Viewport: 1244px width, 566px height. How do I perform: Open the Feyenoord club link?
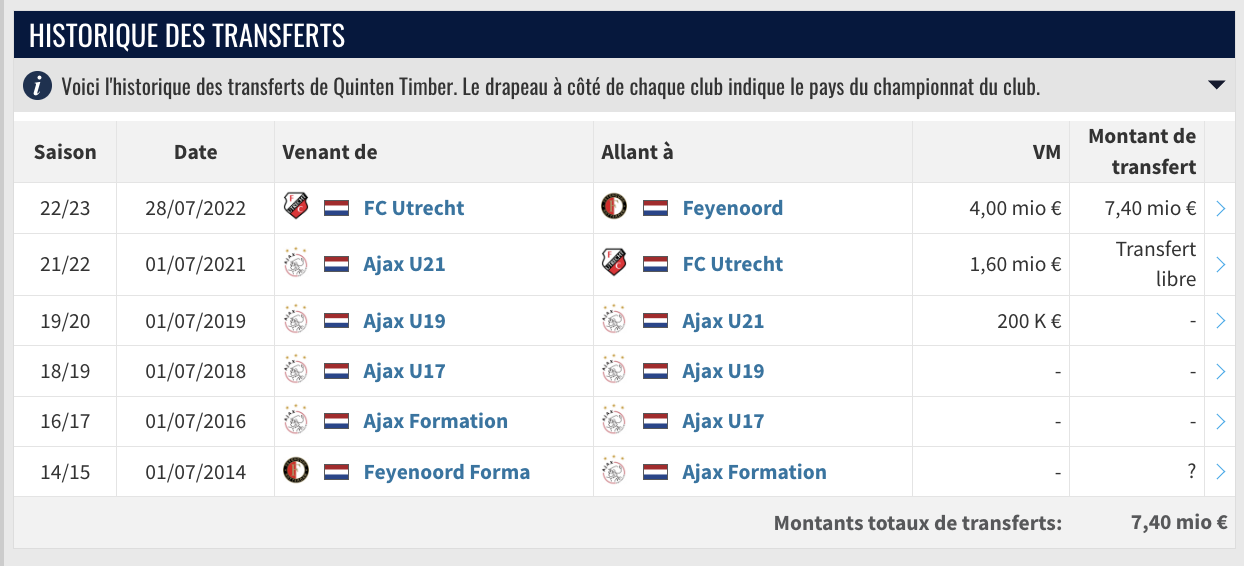tap(732, 208)
